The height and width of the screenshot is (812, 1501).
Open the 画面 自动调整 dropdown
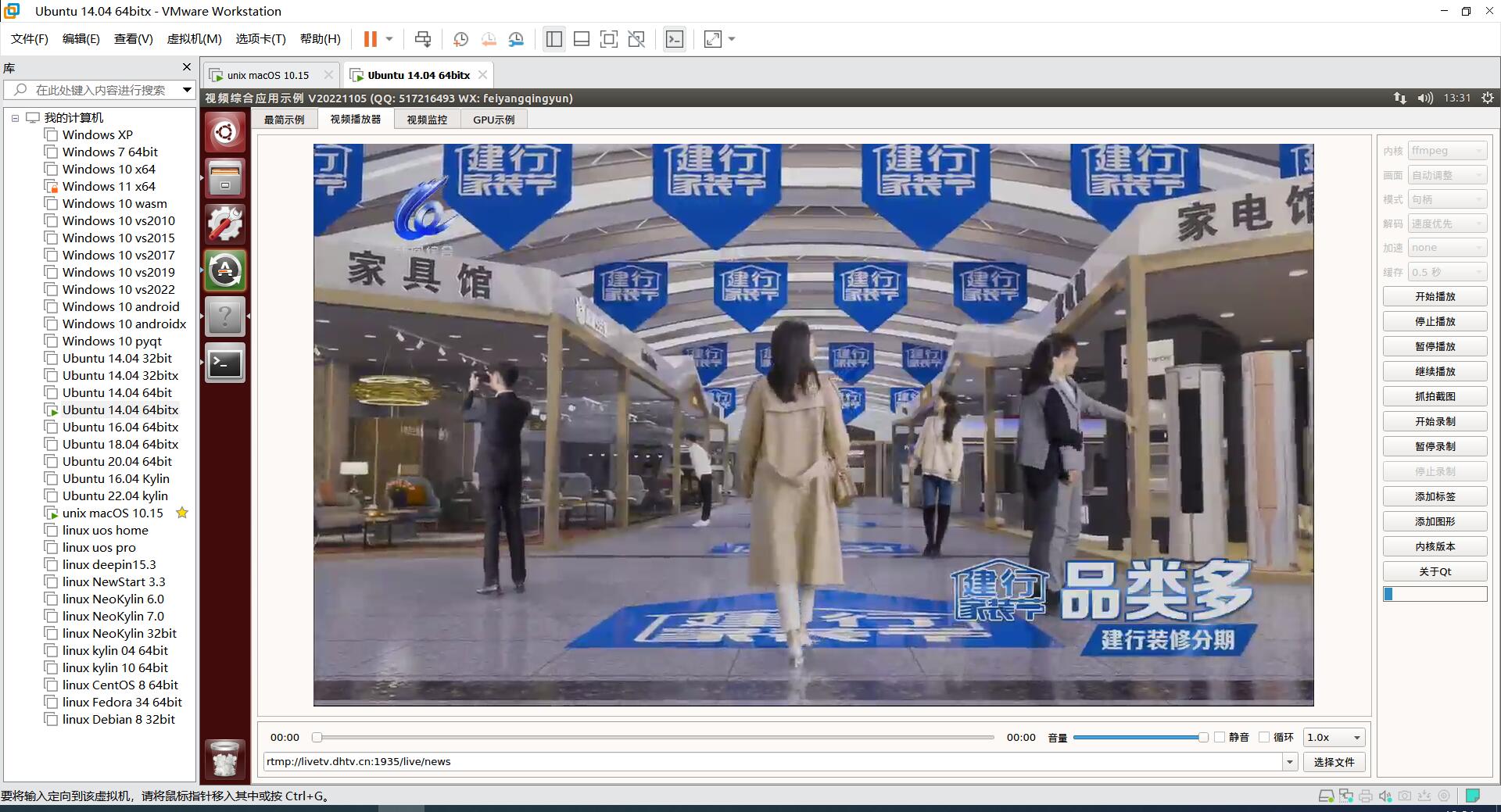(1447, 175)
